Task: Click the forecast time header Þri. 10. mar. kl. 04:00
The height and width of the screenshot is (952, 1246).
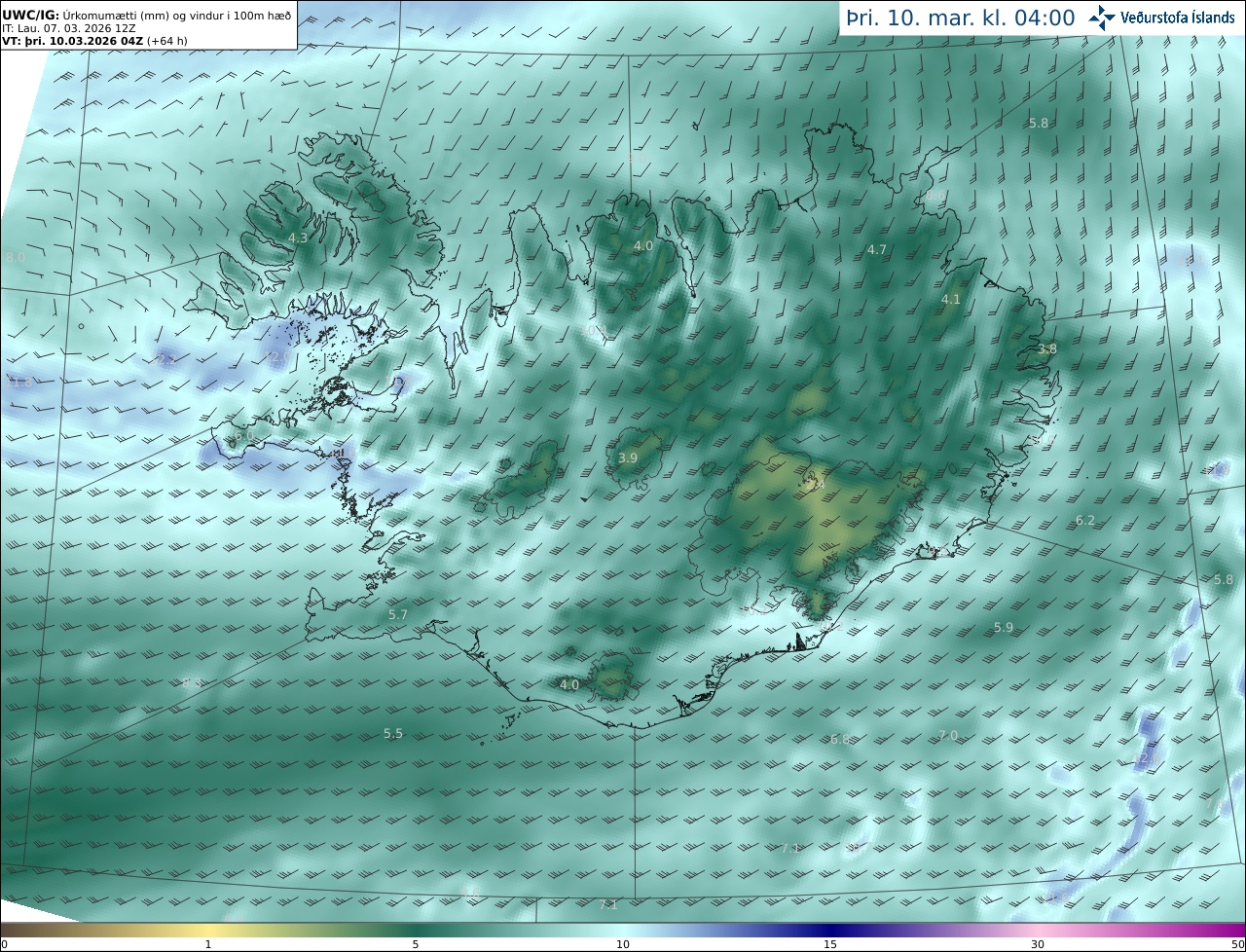Action: (960, 18)
